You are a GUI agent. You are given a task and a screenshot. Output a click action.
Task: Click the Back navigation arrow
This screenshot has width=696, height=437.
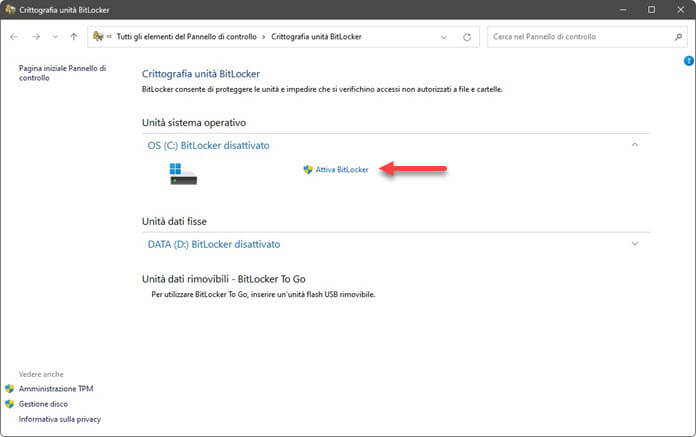click(x=14, y=37)
